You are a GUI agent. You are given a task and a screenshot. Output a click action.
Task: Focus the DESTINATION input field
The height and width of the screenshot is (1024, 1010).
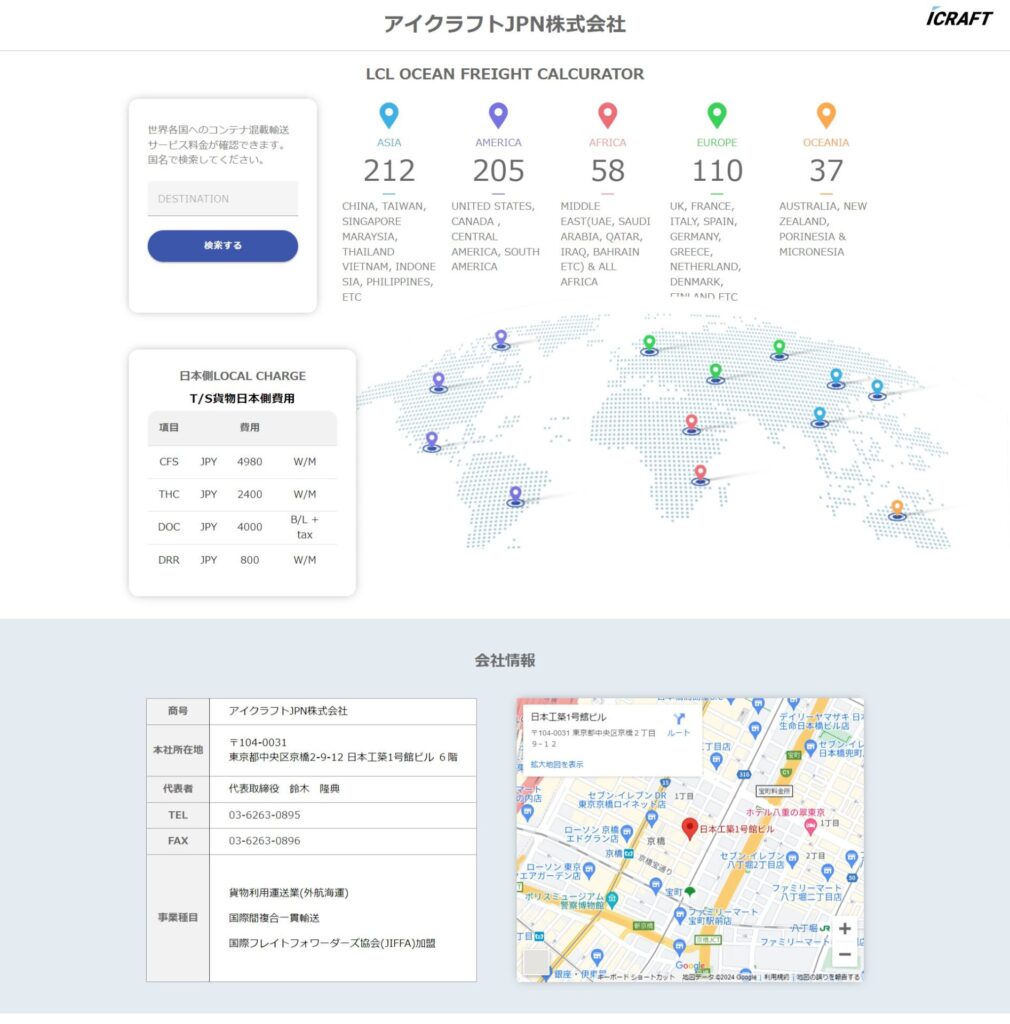click(222, 199)
